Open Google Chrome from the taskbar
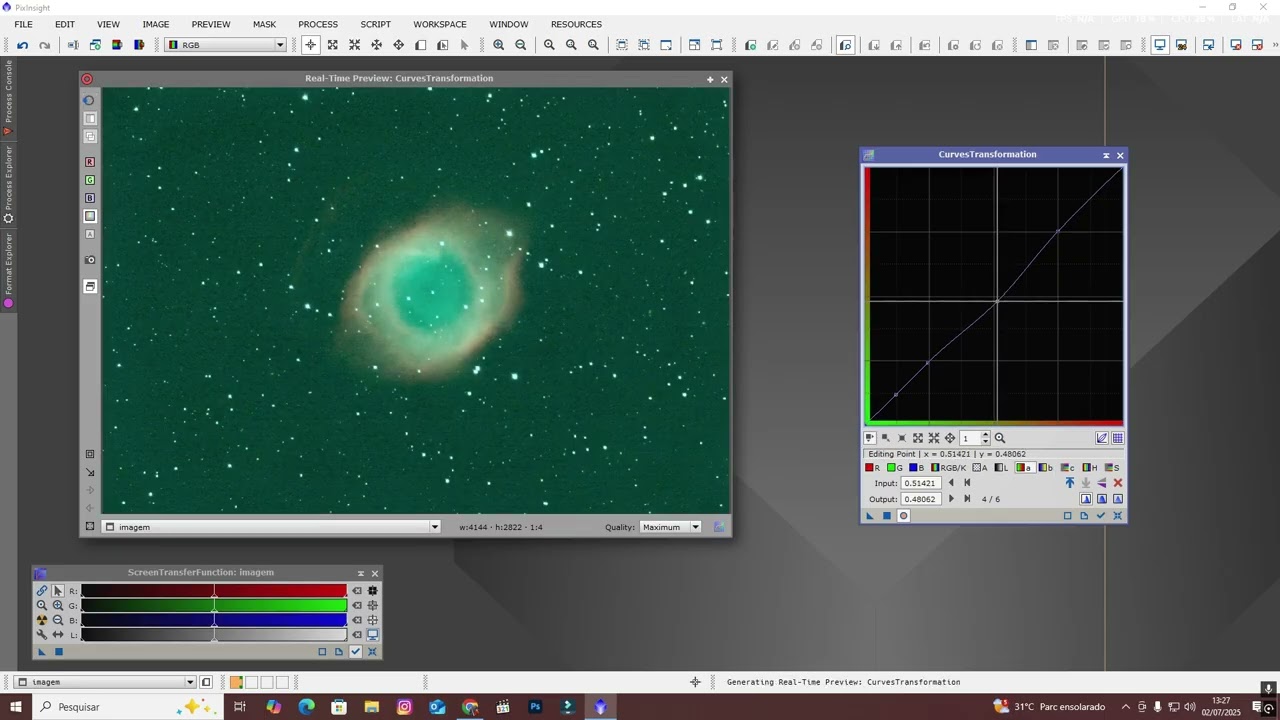Viewport: 1280px width, 720px height. tap(470, 707)
